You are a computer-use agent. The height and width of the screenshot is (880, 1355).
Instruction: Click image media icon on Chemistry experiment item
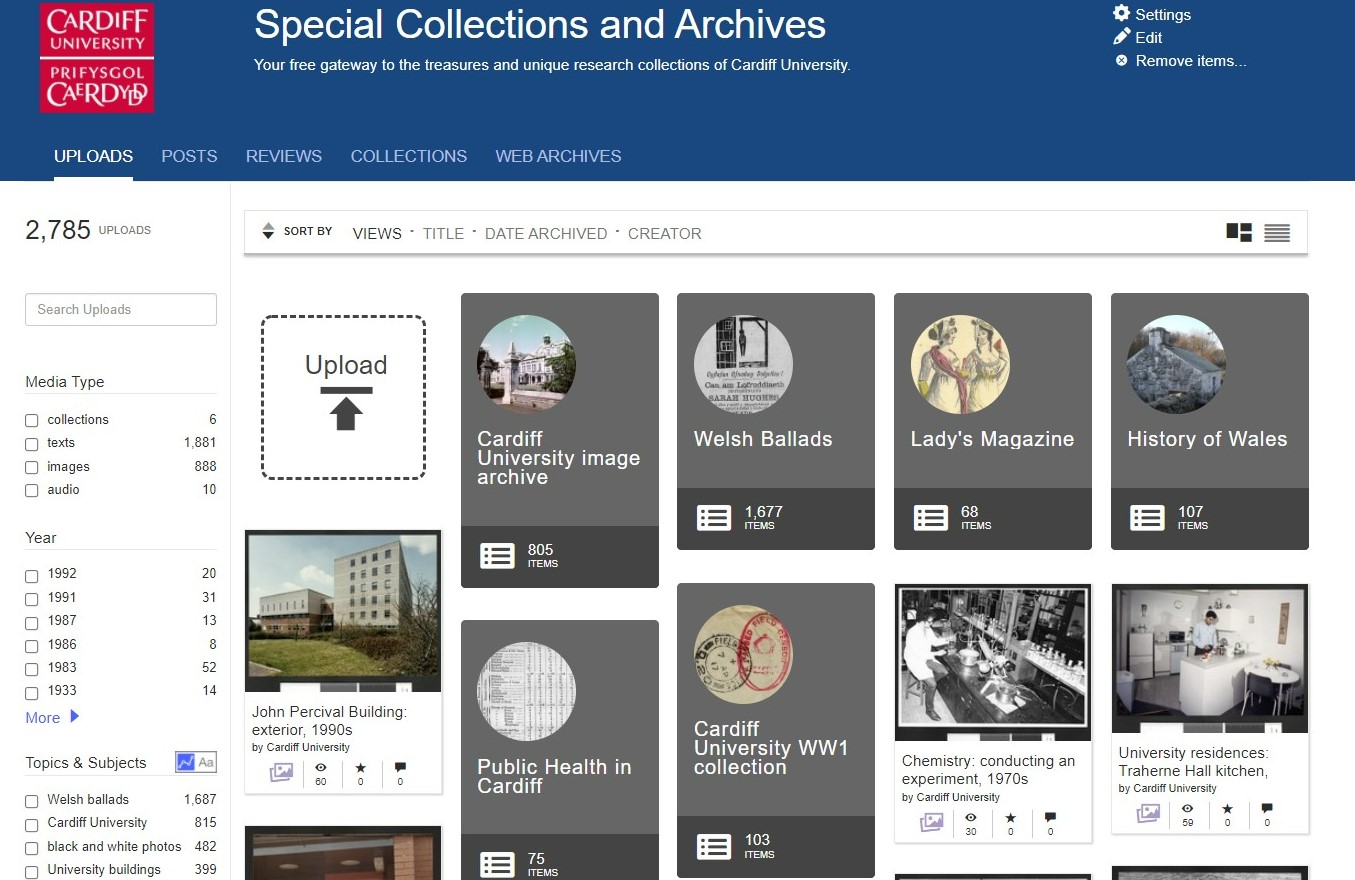(931, 822)
